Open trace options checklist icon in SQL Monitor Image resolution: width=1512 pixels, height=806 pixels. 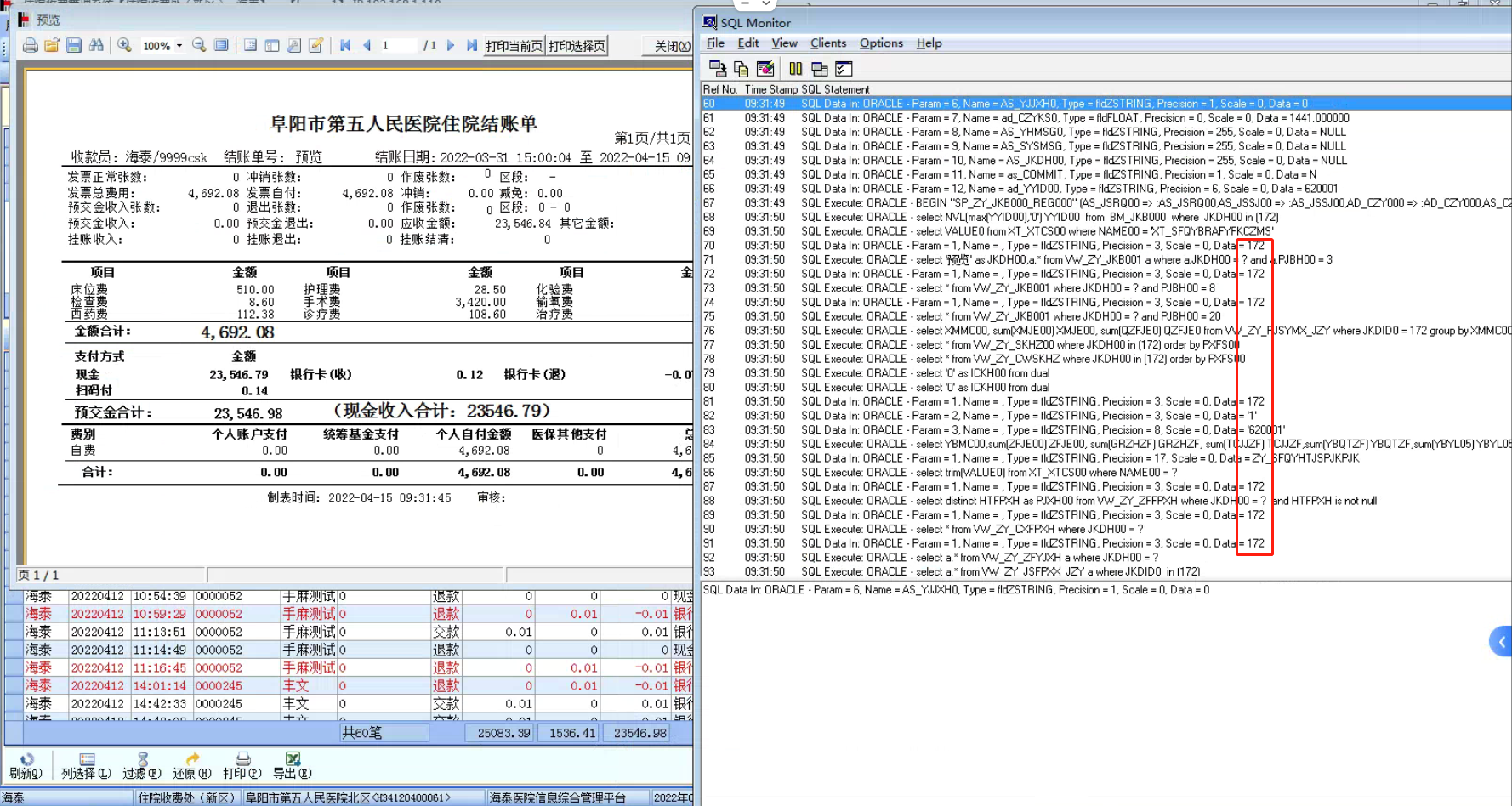(844, 69)
